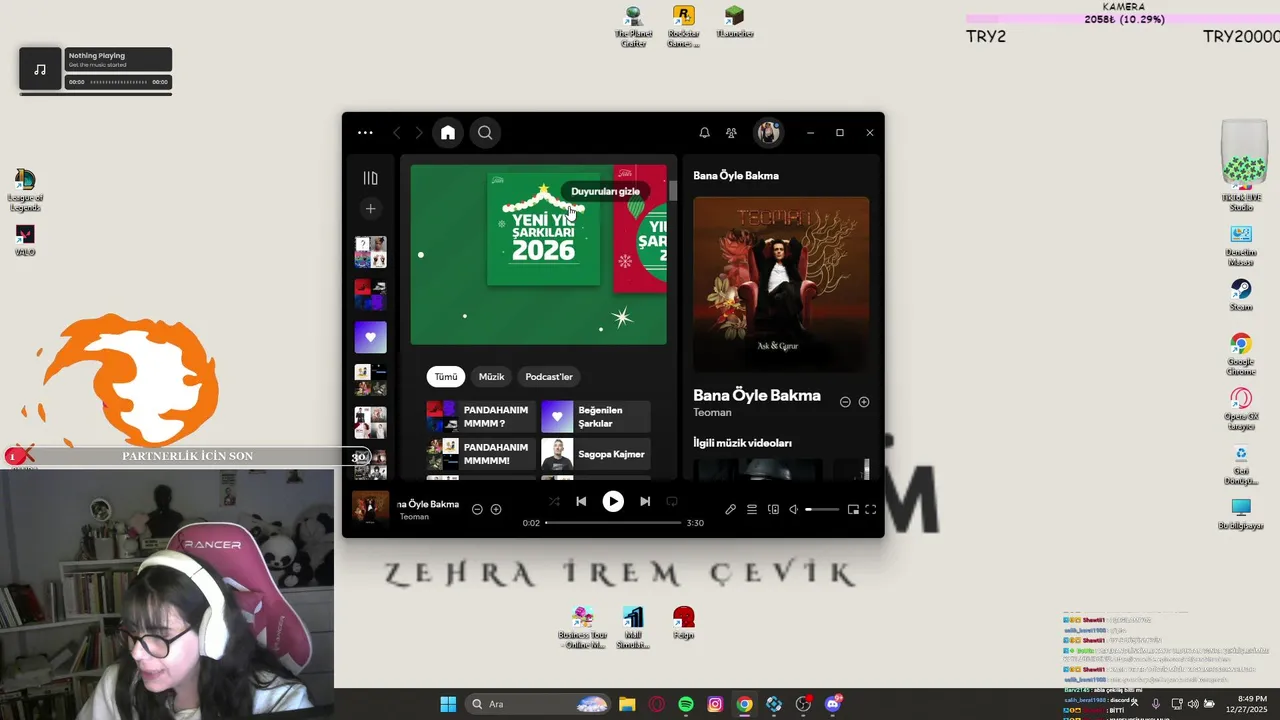Screen dimensions: 1280x720
Task: Open the Sagopa Kajmer card
Action: coord(596,454)
